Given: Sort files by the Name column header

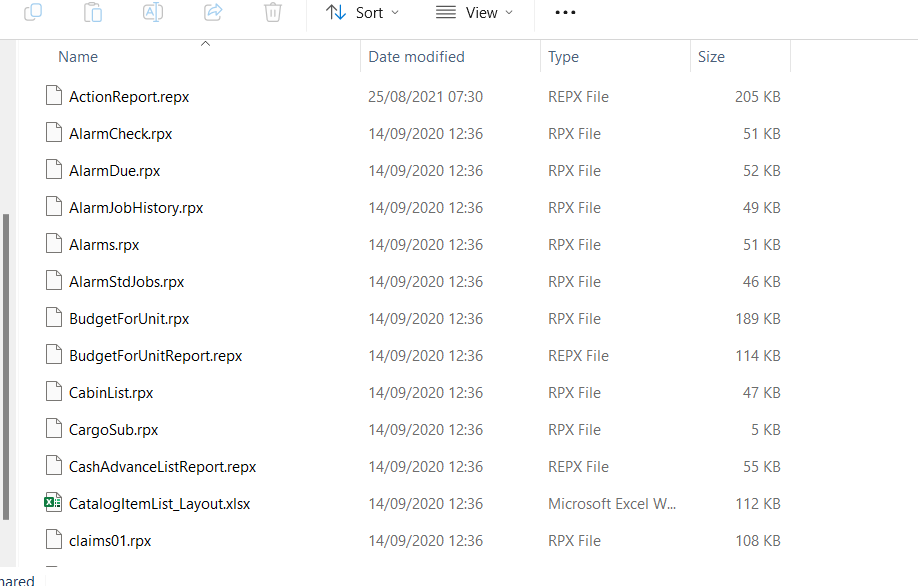Looking at the screenshot, I should point(78,57).
